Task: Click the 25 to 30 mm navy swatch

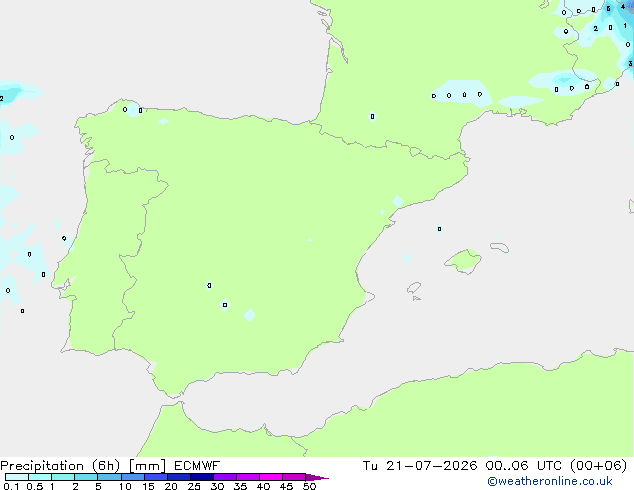Action: coord(201,477)
